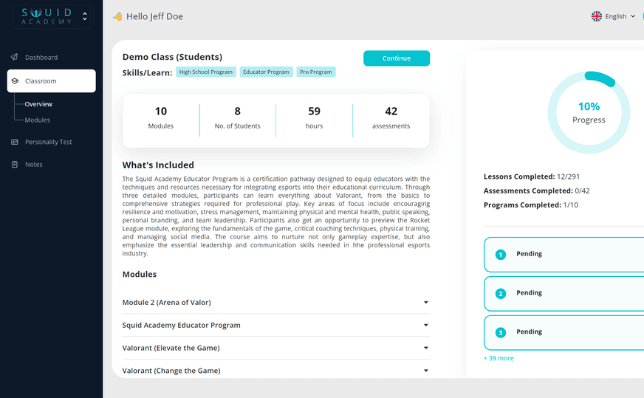This screenshot has width=644, height=398.
Task: Open the Modules sub-item in sidebar
Action: click(x=37, y=120)
